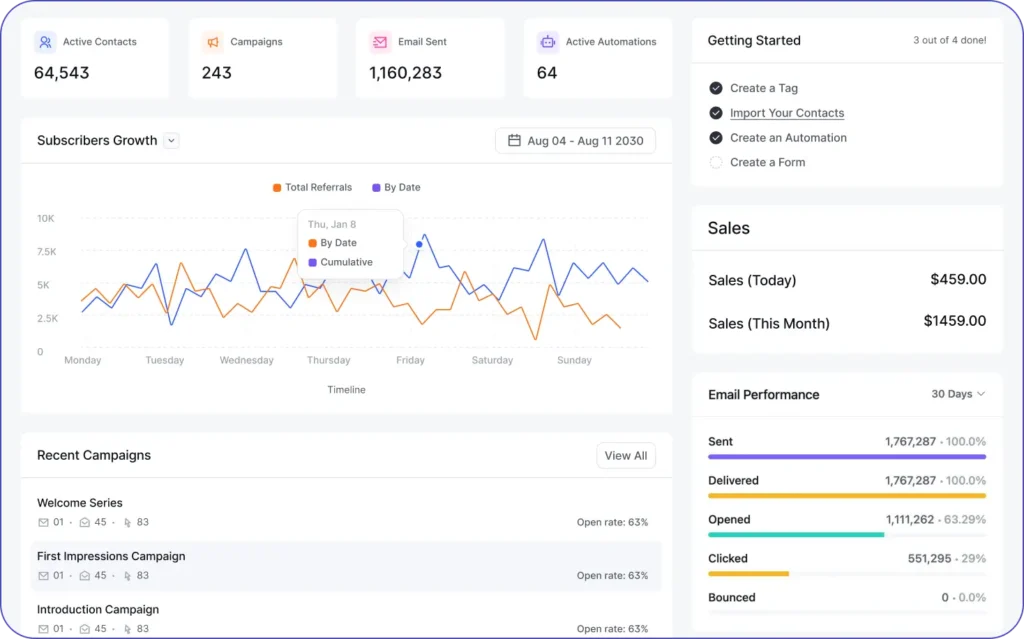Click the Campaigns 243 card
Viewport: 1024px width, 639px height.
tap(263, 58)
